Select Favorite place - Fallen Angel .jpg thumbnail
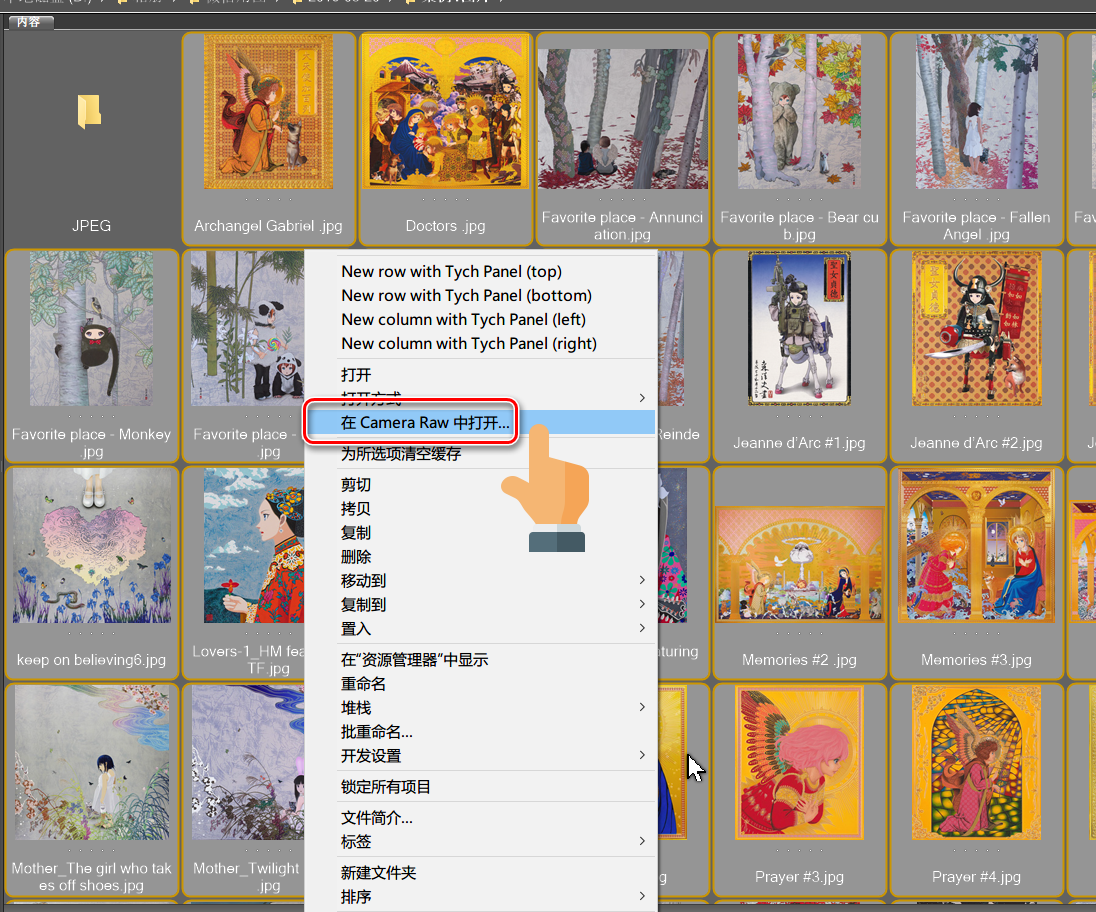This screenshot has height=912, width=1096. 976,112
